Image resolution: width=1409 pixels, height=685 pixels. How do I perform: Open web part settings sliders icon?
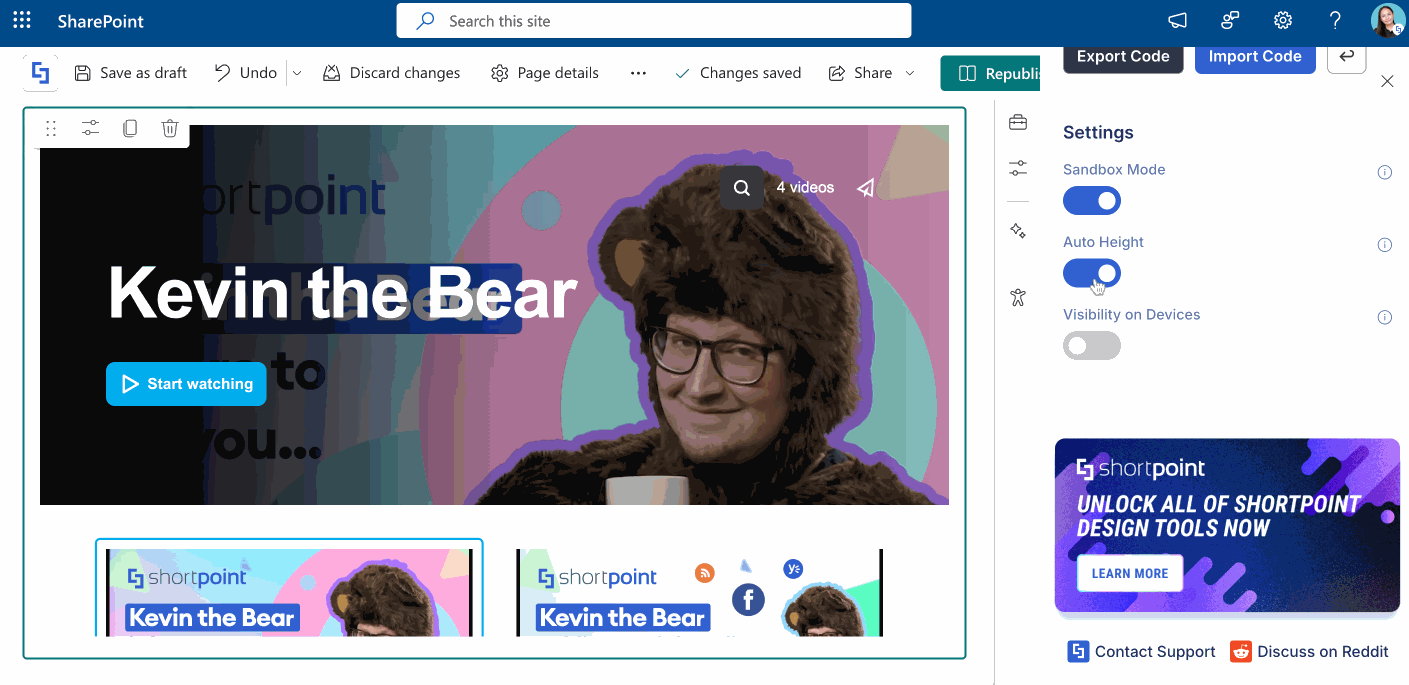click(x=90, y=128)
